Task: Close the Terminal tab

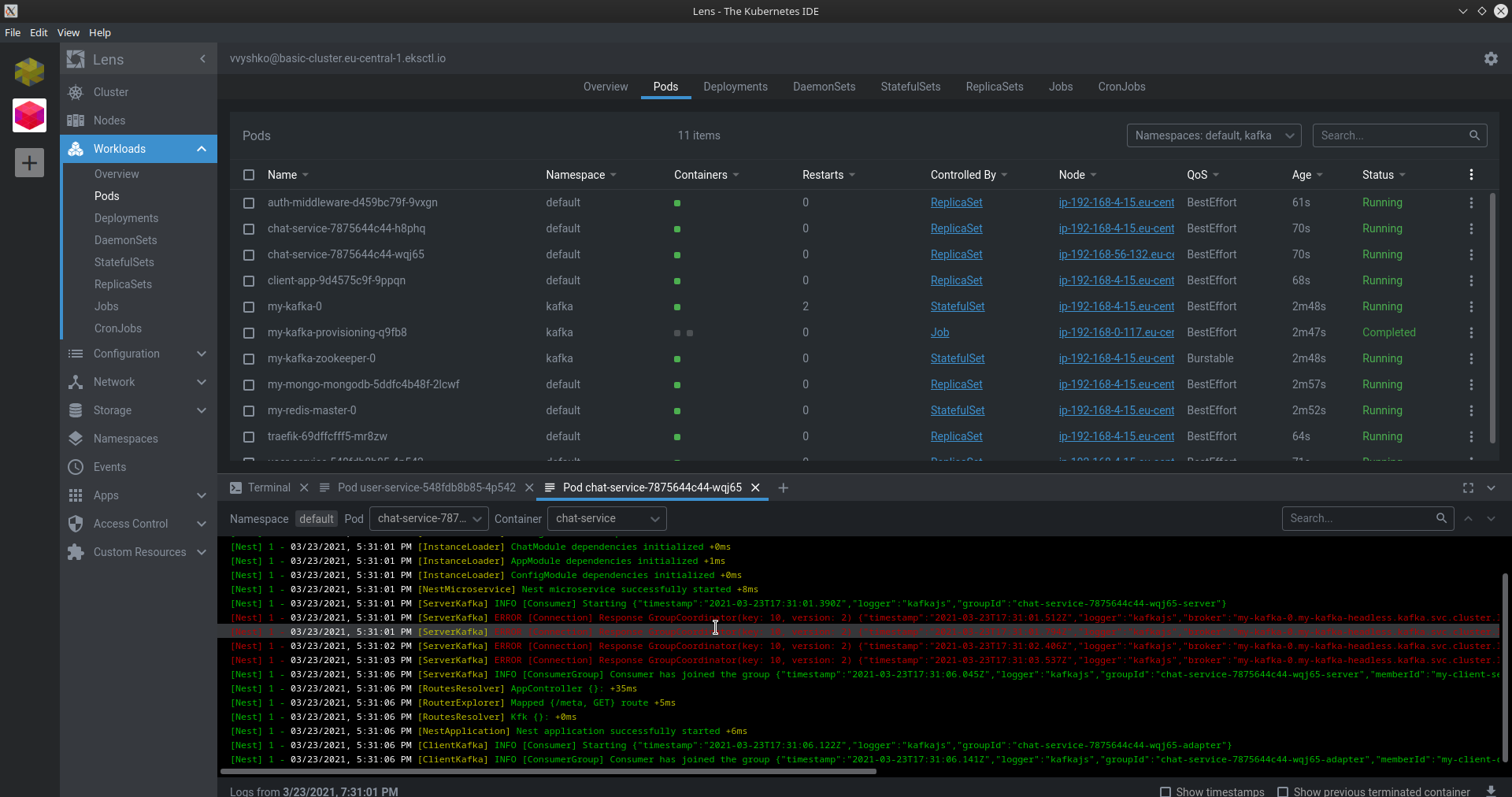Action: [x=305, y=487]
